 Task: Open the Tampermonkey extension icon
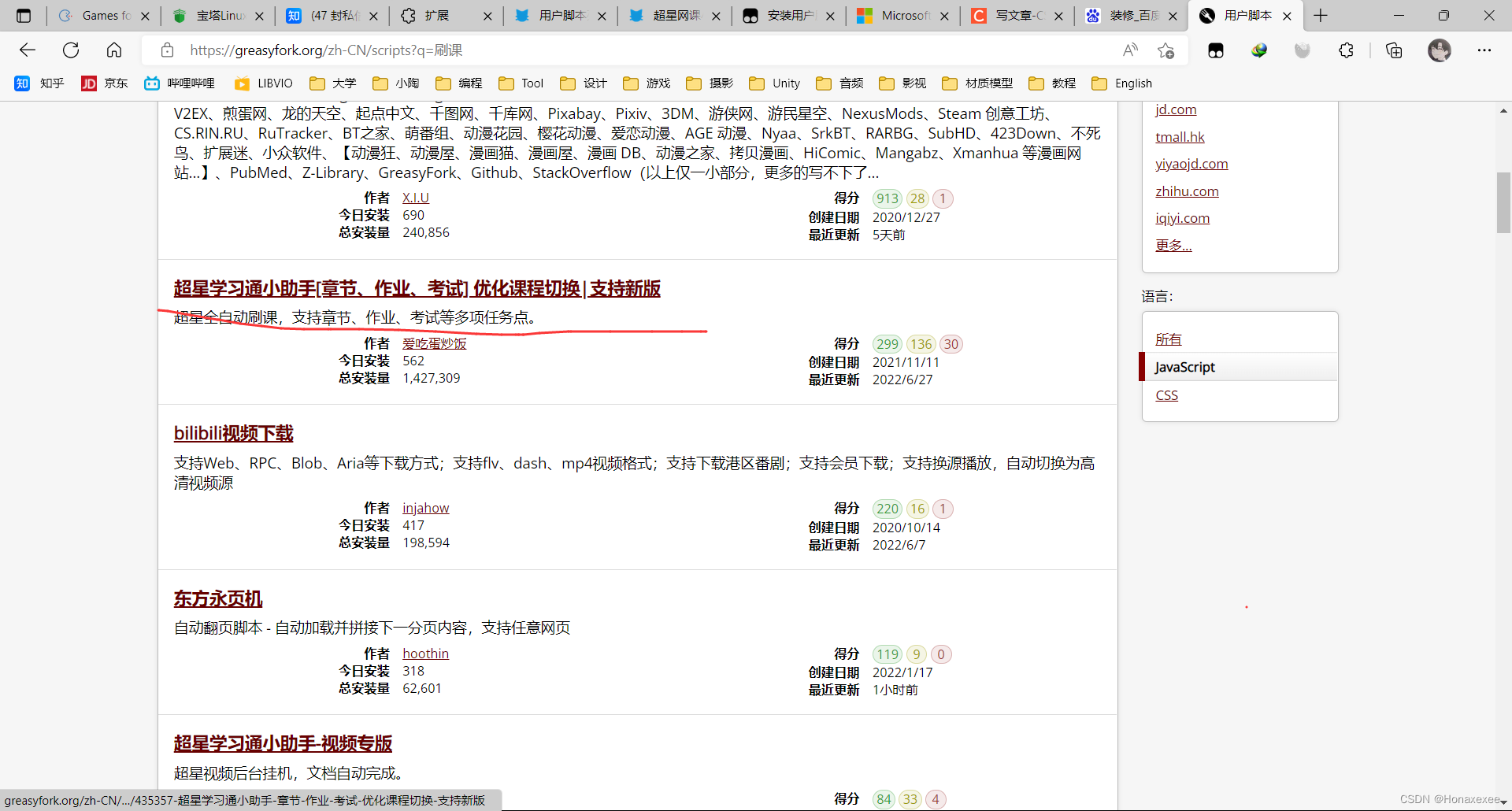[1216, 50]
